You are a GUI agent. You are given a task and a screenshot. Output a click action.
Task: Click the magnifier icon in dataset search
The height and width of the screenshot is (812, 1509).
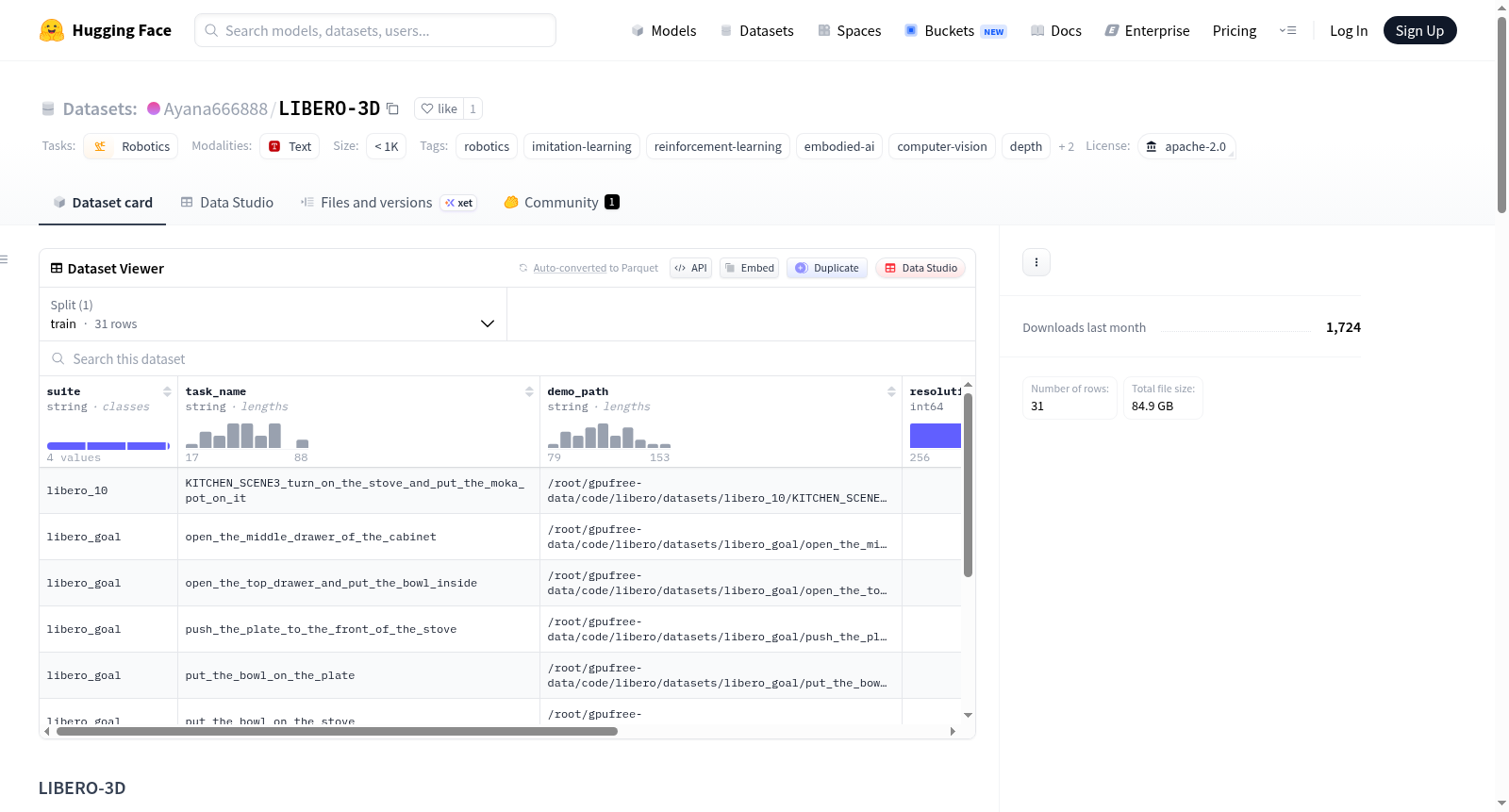coord(58,358)
